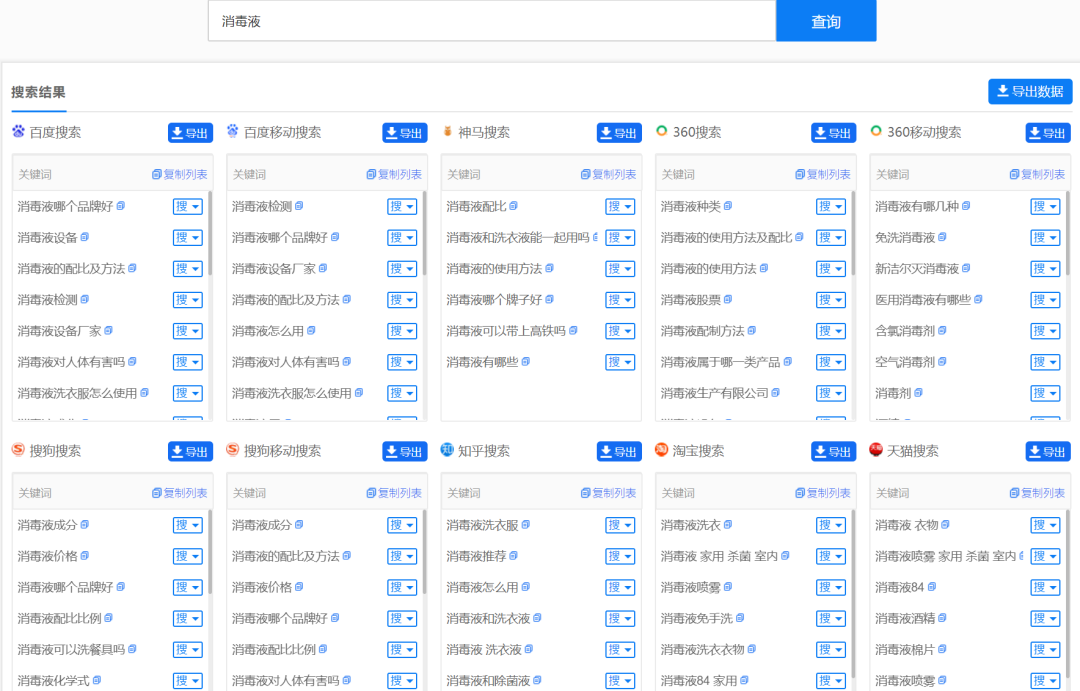This screenshot has height=691, width=1080.
Task: Click 复制列表 in Shenma search panel
Action: [x=608, y=174]
